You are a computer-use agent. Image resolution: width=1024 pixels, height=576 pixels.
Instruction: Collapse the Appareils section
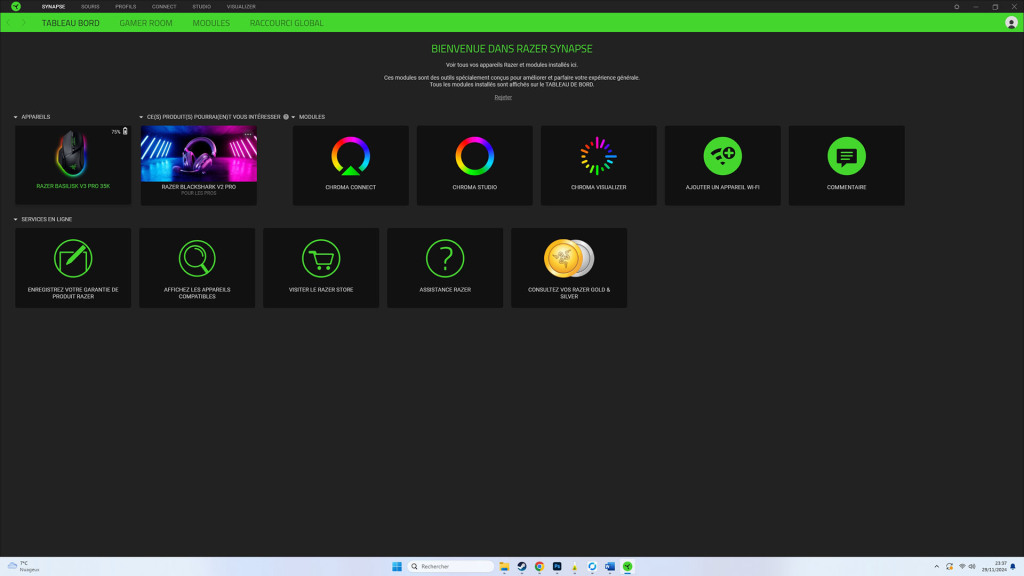[x=16, y=117]
